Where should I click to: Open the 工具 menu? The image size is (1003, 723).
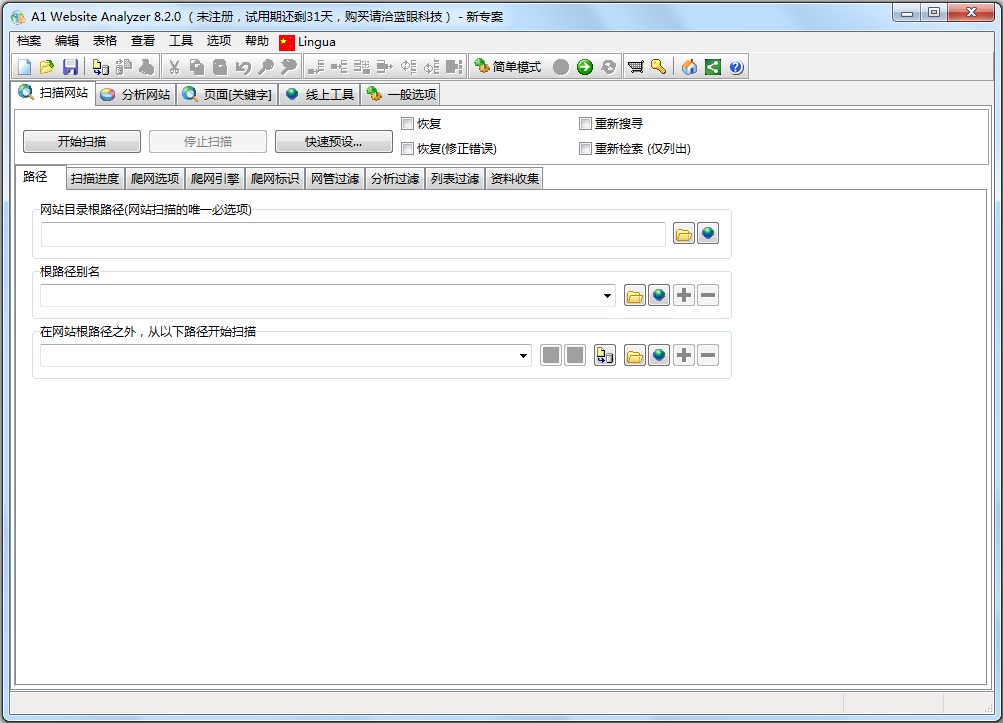coord(181,41)
